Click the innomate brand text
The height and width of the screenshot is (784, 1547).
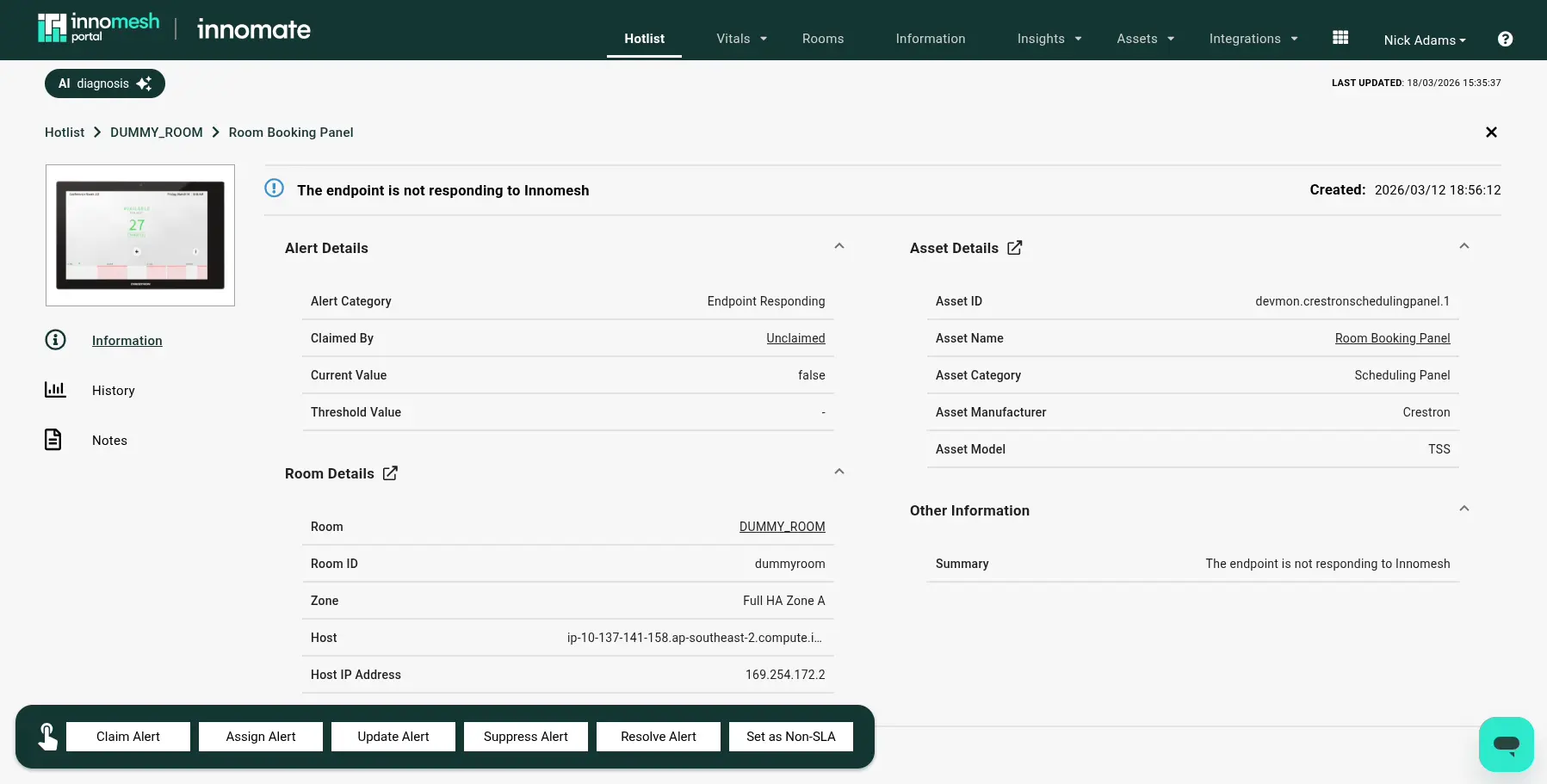tap(254, 29)
